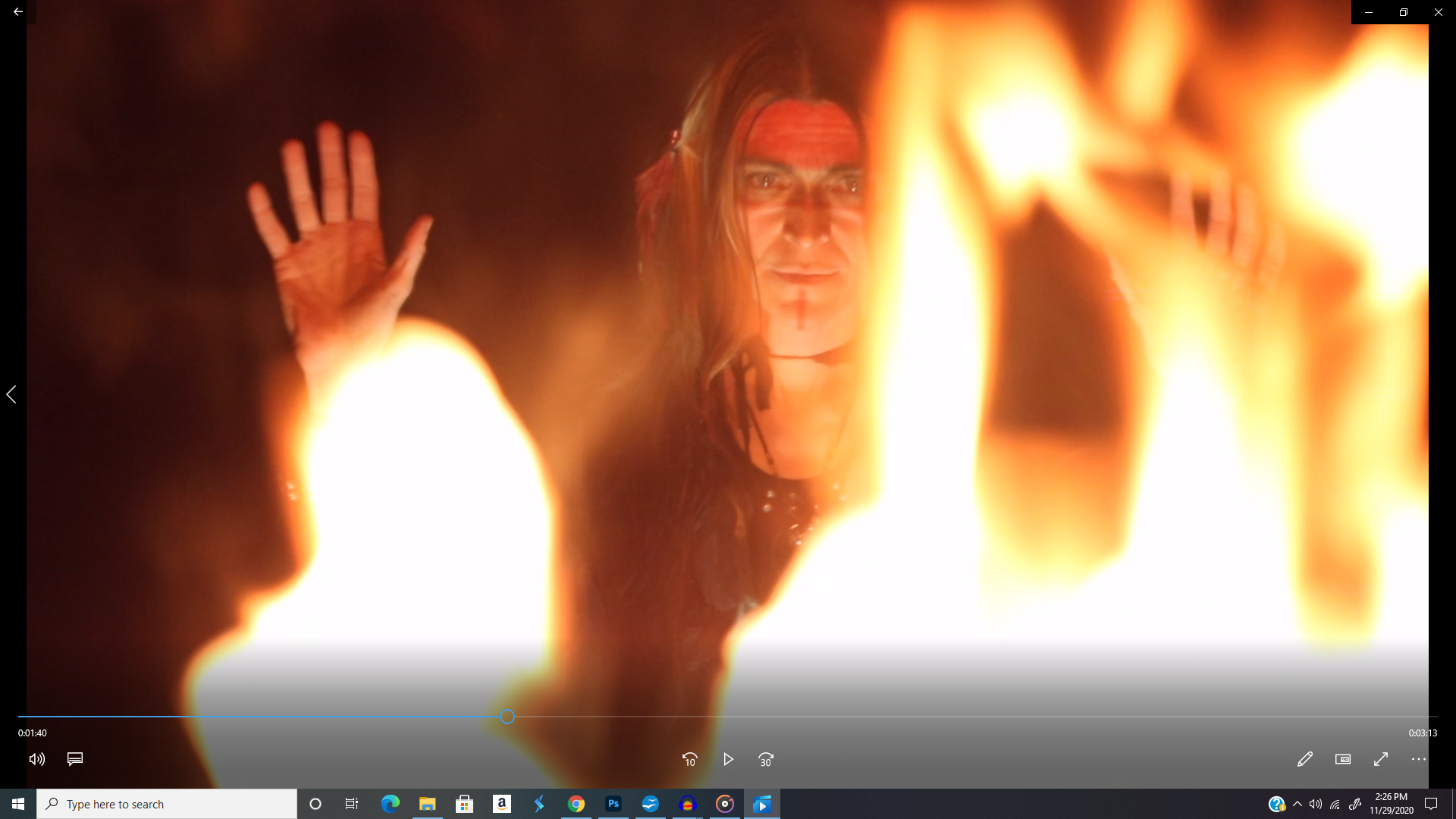This screenshot has width=1456, height=819.
Task: Skip back 10 seconds
Action: [689, 759]
